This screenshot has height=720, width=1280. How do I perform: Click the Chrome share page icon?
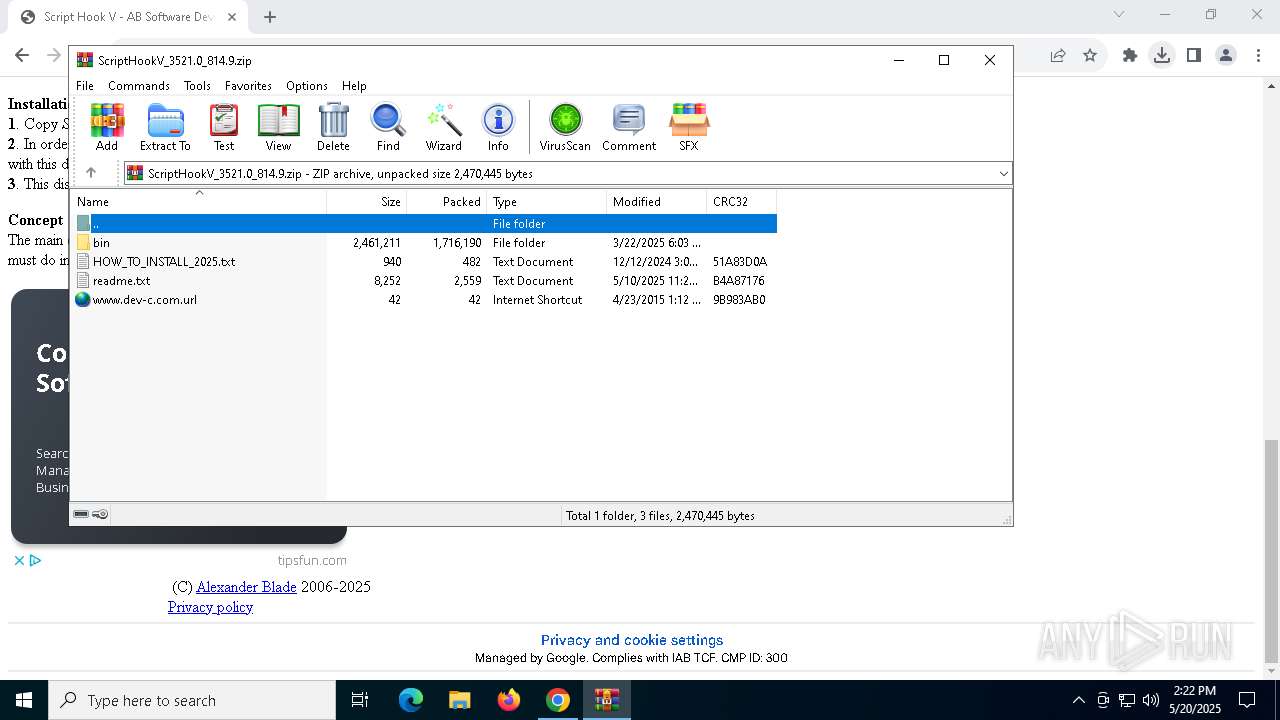1057,55
